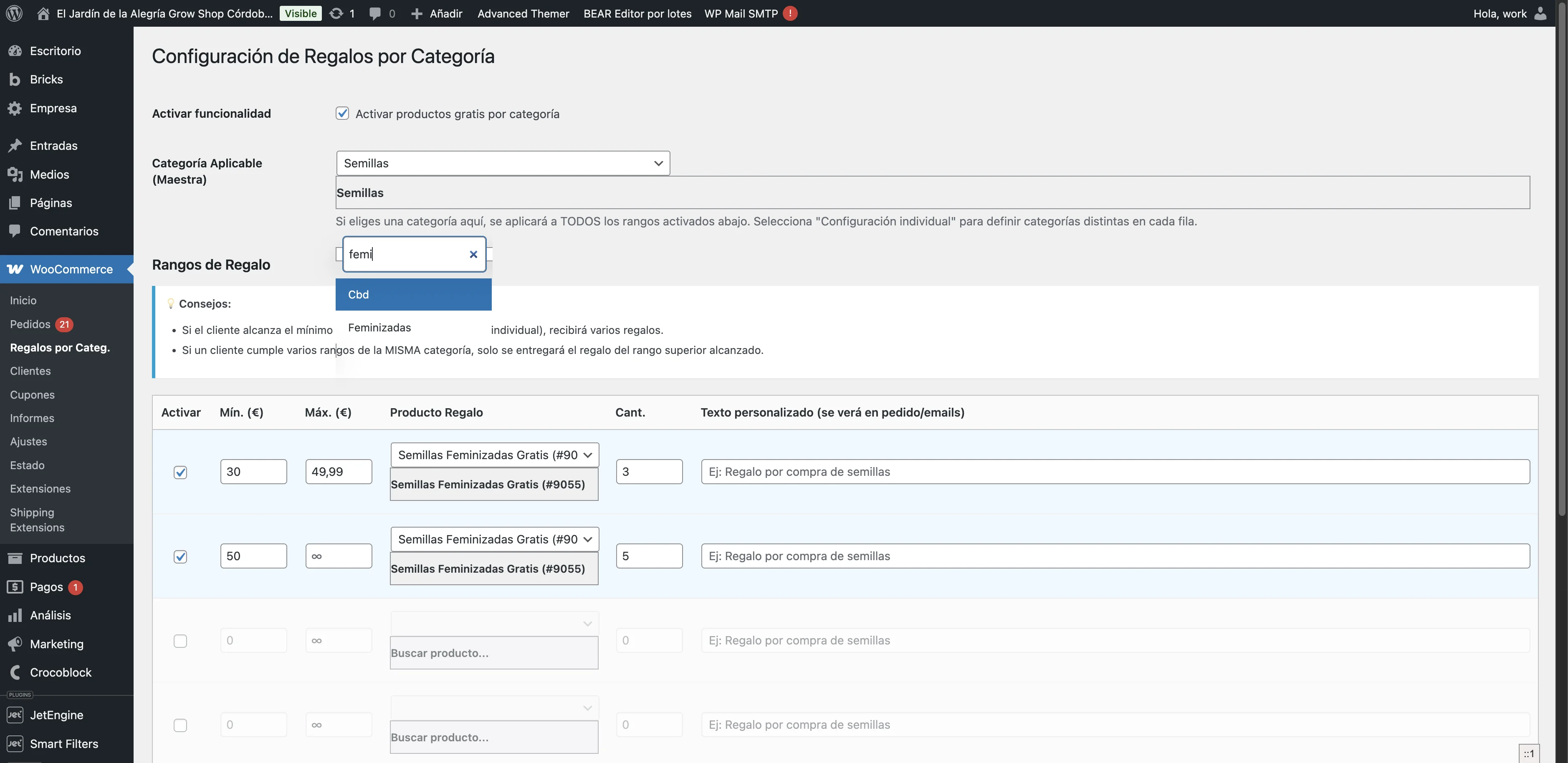Open Pedidos submenu under WooCommerce
The image size is (1568, 763).
tap(30, 324)
